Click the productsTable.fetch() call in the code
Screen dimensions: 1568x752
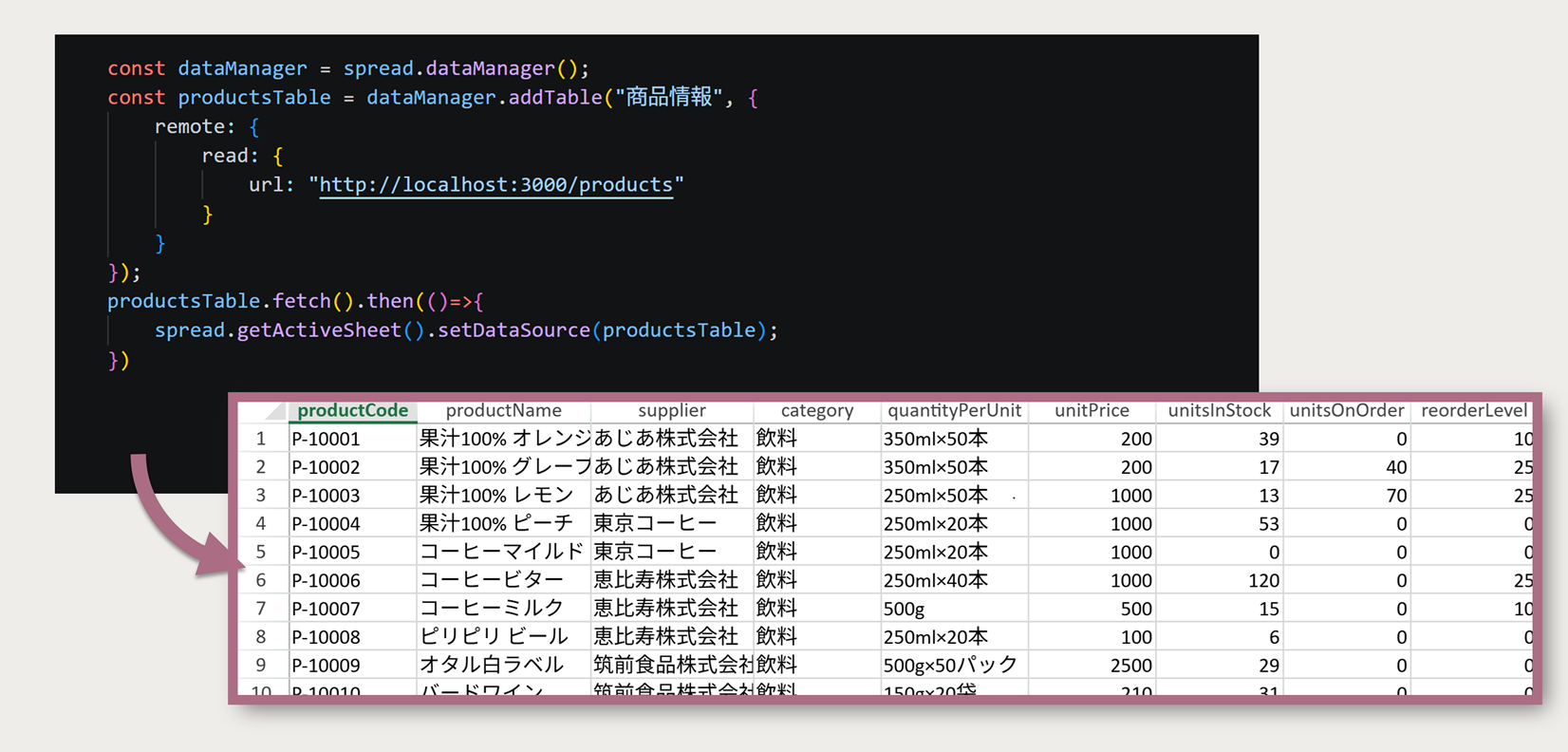point(231,301)
